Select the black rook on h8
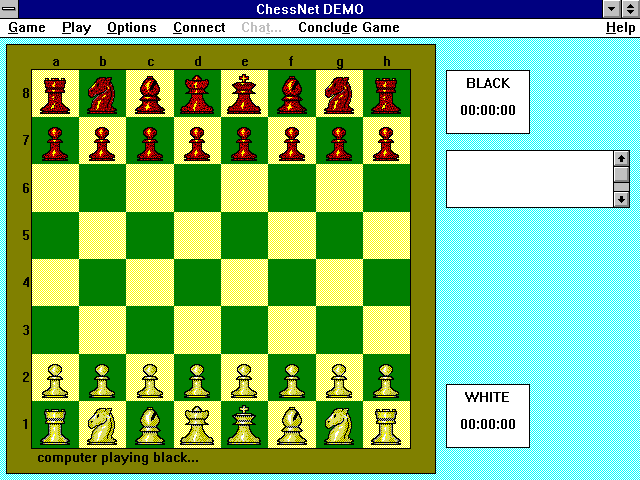This screenshot has height=480, width=640. [386, 96]
